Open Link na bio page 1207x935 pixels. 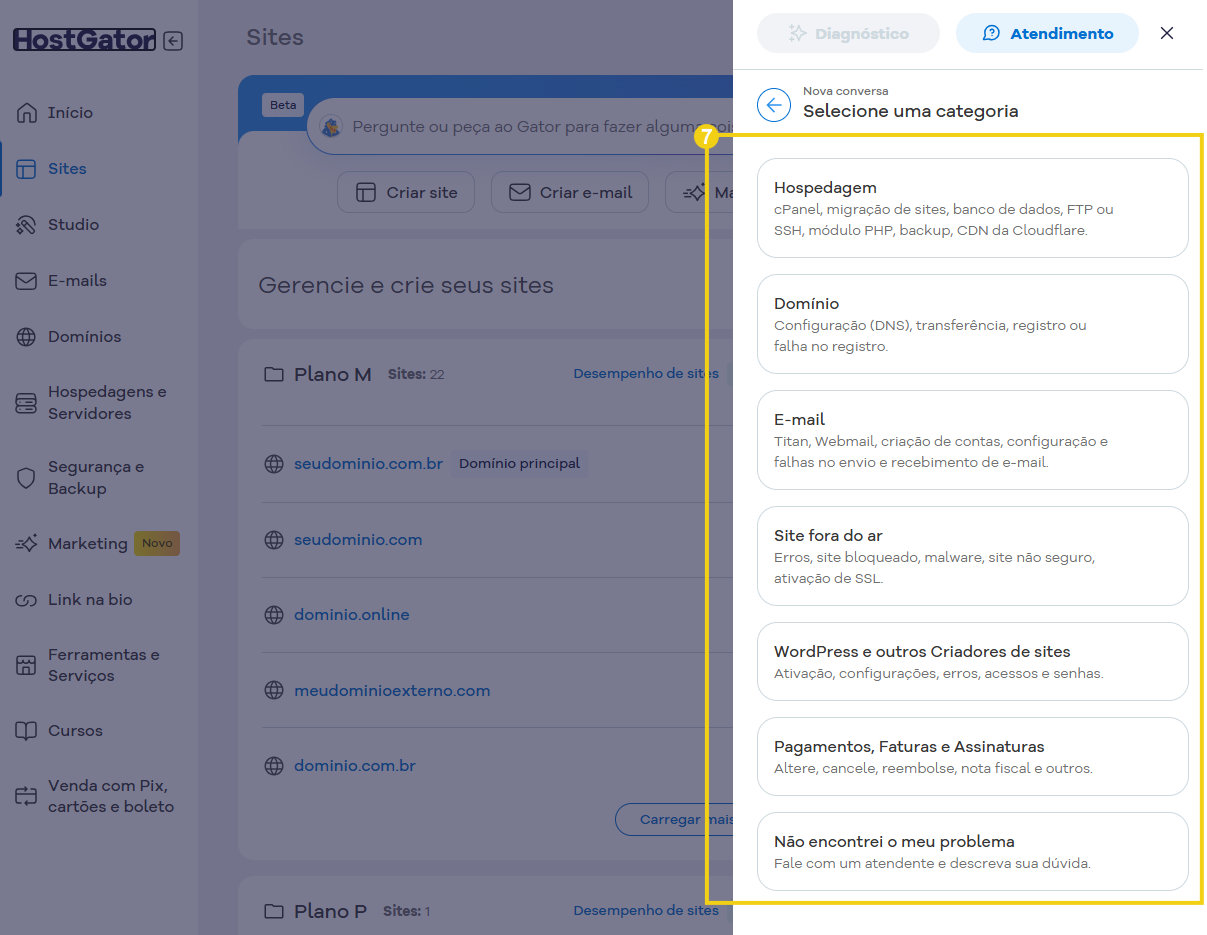[90, 600]
